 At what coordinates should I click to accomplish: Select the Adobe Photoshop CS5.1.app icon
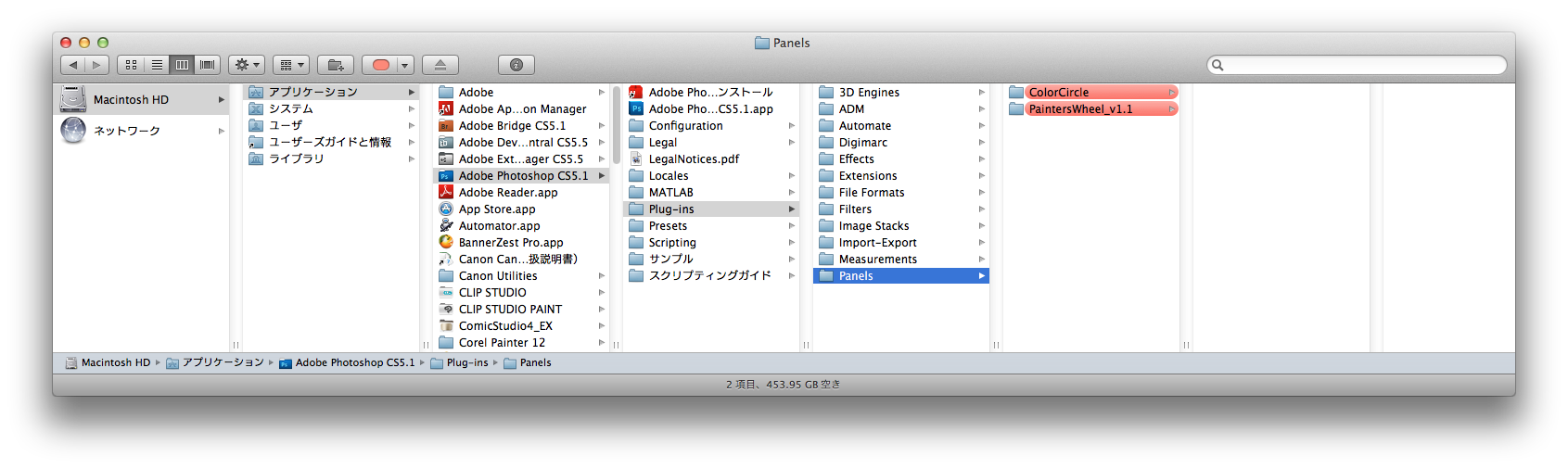pos(636,108)
